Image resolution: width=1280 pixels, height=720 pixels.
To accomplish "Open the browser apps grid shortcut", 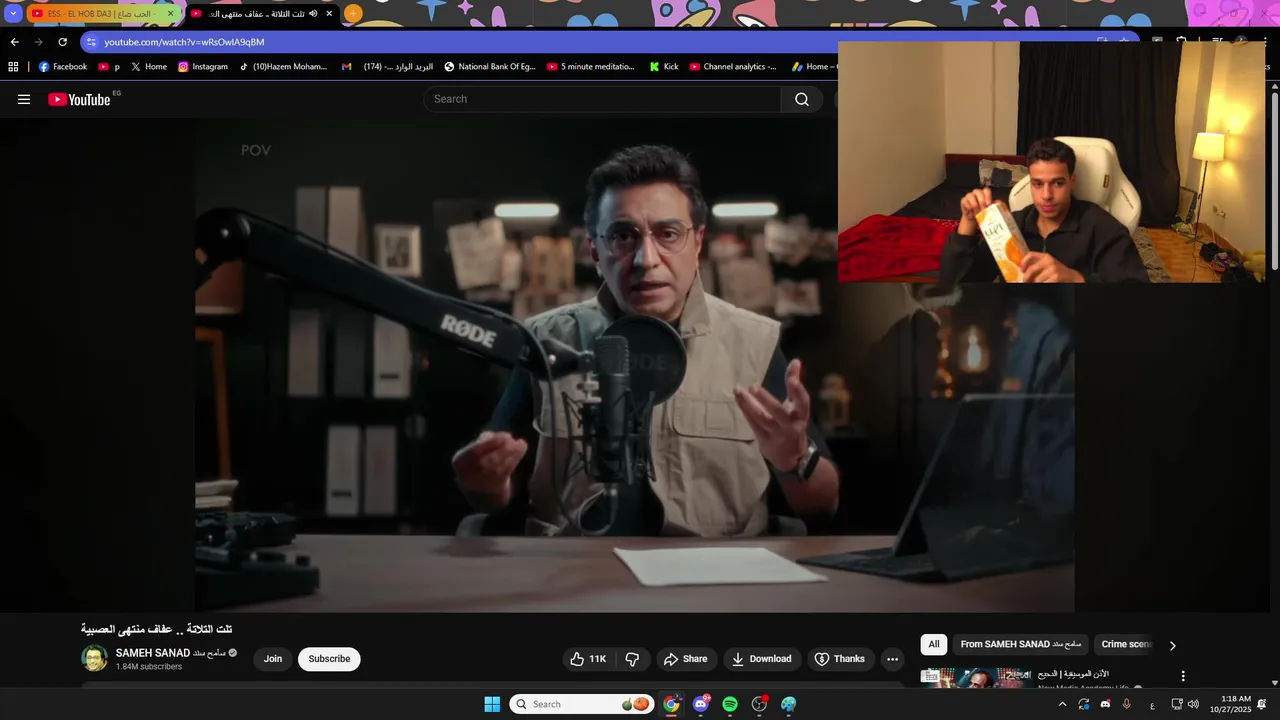I will [13, 67].
